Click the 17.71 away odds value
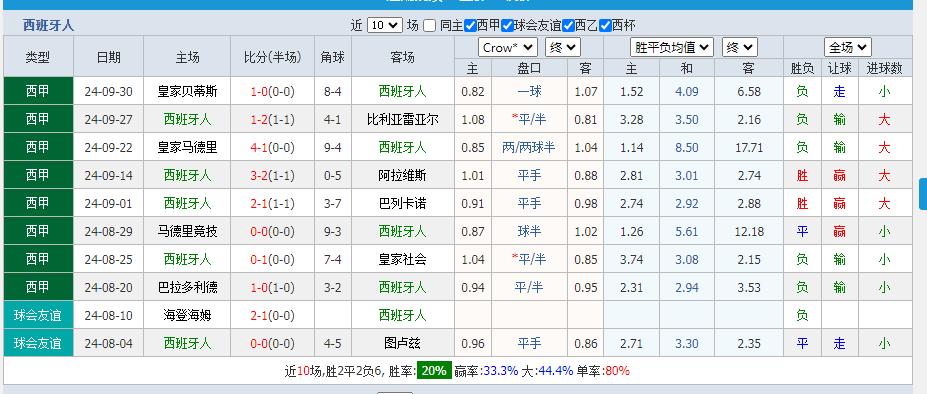Image resolution: width=927 pixels, height=394 pixels. [x=749, y=147]
